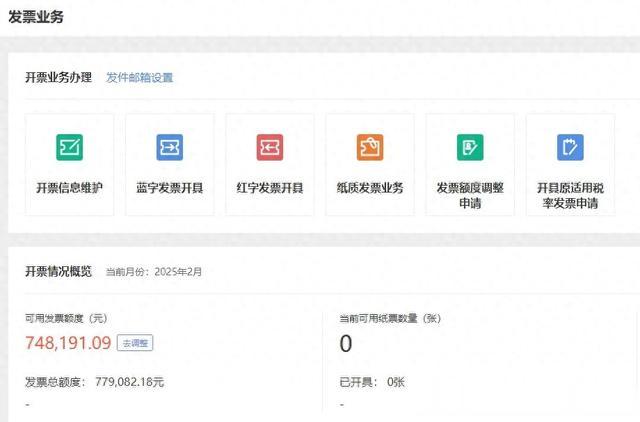Open the 发票额度调整申请 green icon
The height and width of the screenshot is (422, 640).
pyautogui.click(x=470, y=147)
